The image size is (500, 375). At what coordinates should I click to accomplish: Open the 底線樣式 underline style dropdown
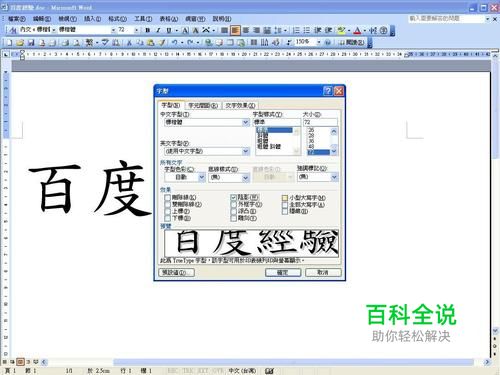click(246, 178)
